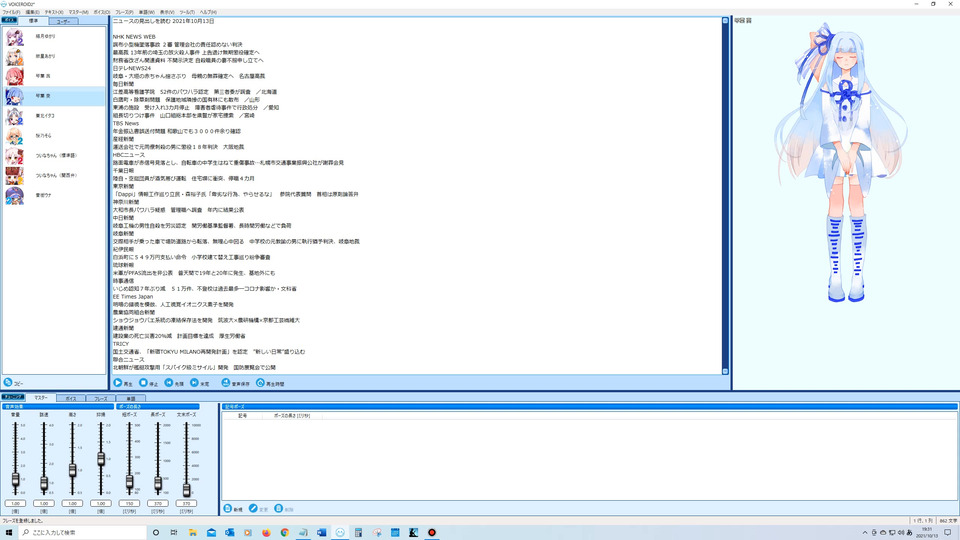Viewport: 960px width, 540px height.
Task: Click the taskbar search box
Action: pyautogui.click(x=82, y=533)
